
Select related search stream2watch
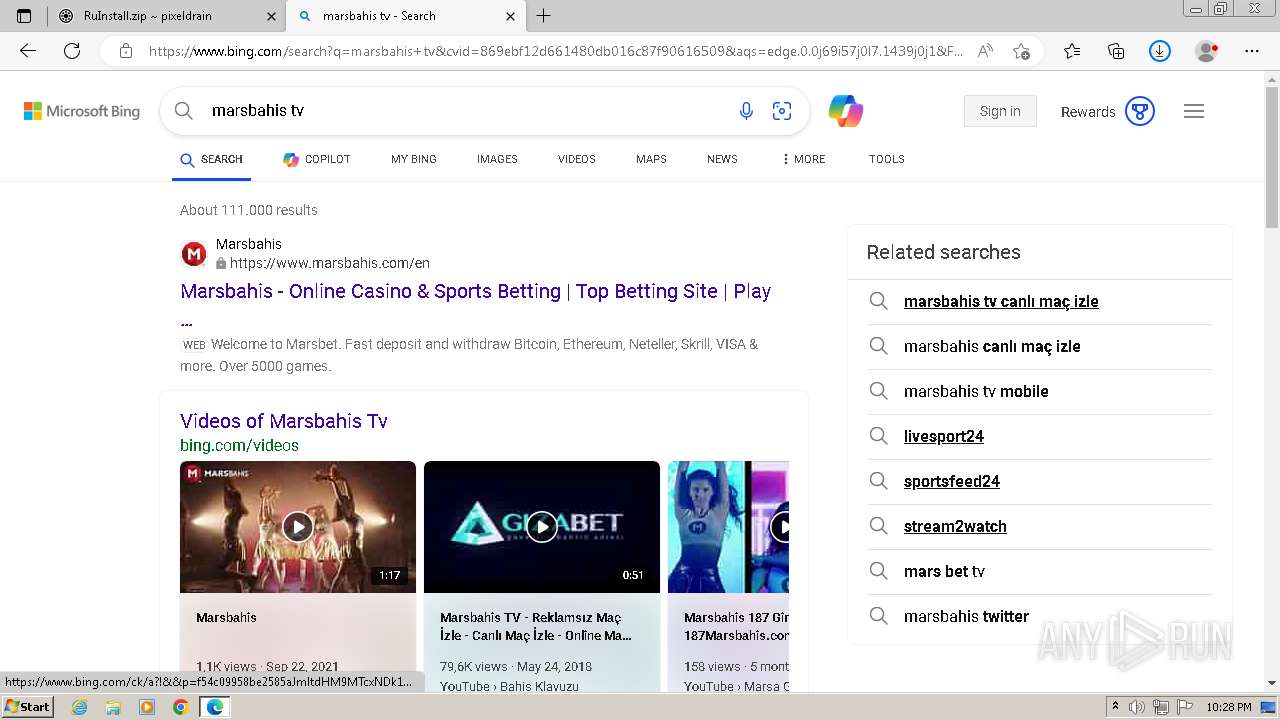955,526
